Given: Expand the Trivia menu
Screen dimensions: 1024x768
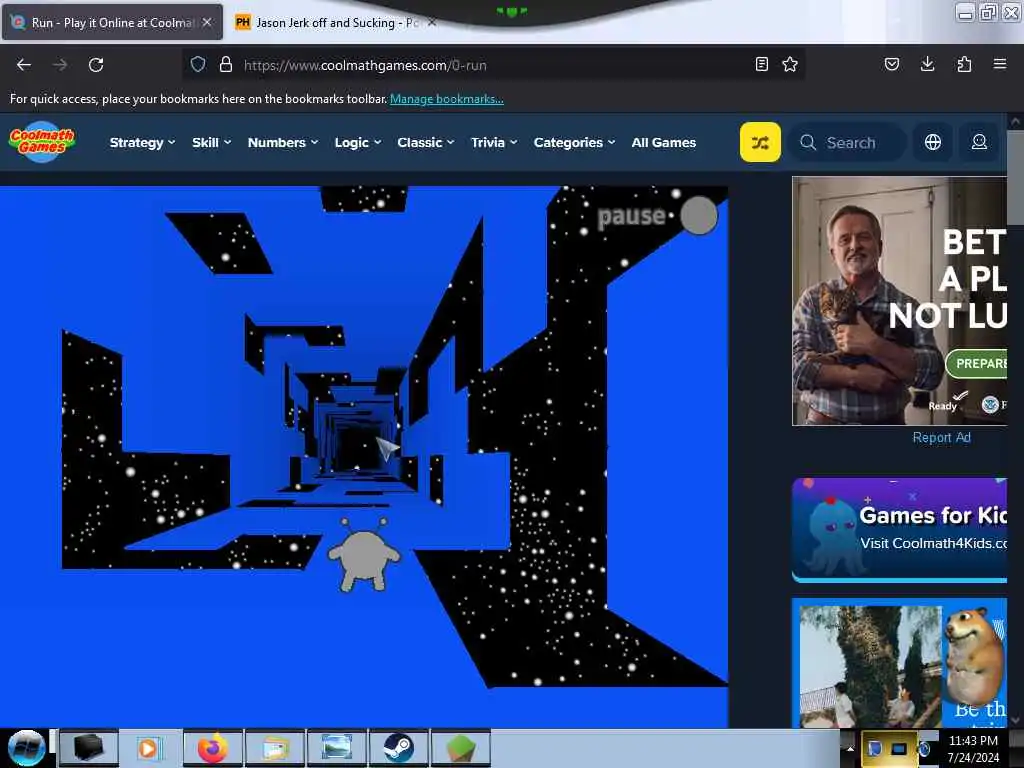Looking at the screenshot, I should click(494, 142).
